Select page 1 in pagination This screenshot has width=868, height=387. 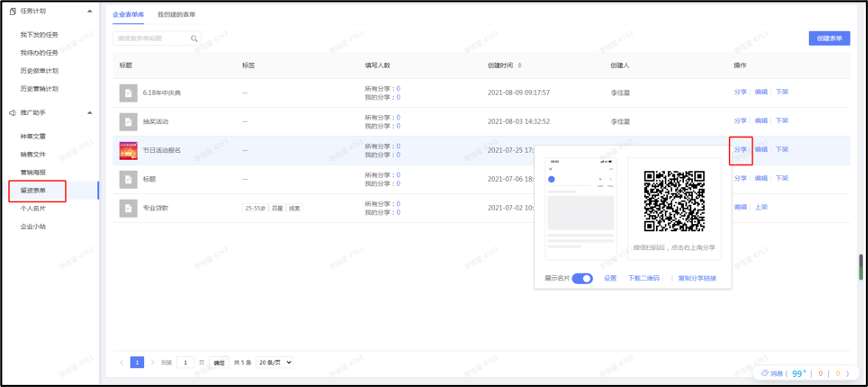137,362
